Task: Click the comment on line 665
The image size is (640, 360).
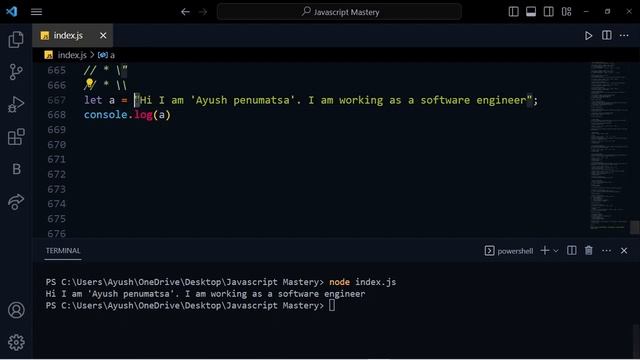Action: 106,71
